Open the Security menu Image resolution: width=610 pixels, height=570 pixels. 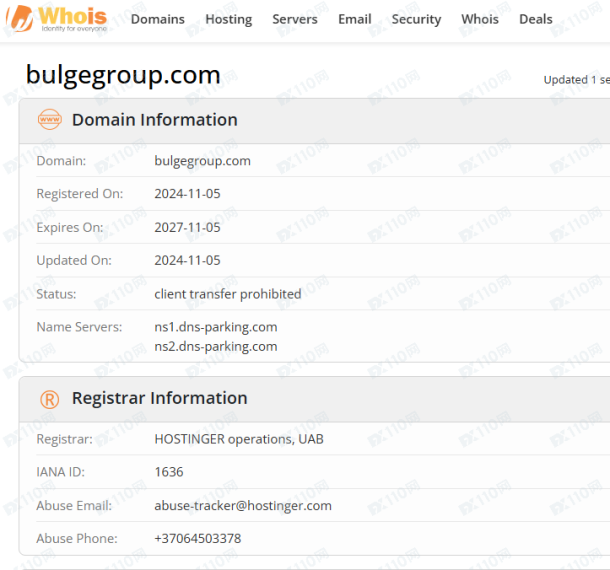(x=416, y=19)
